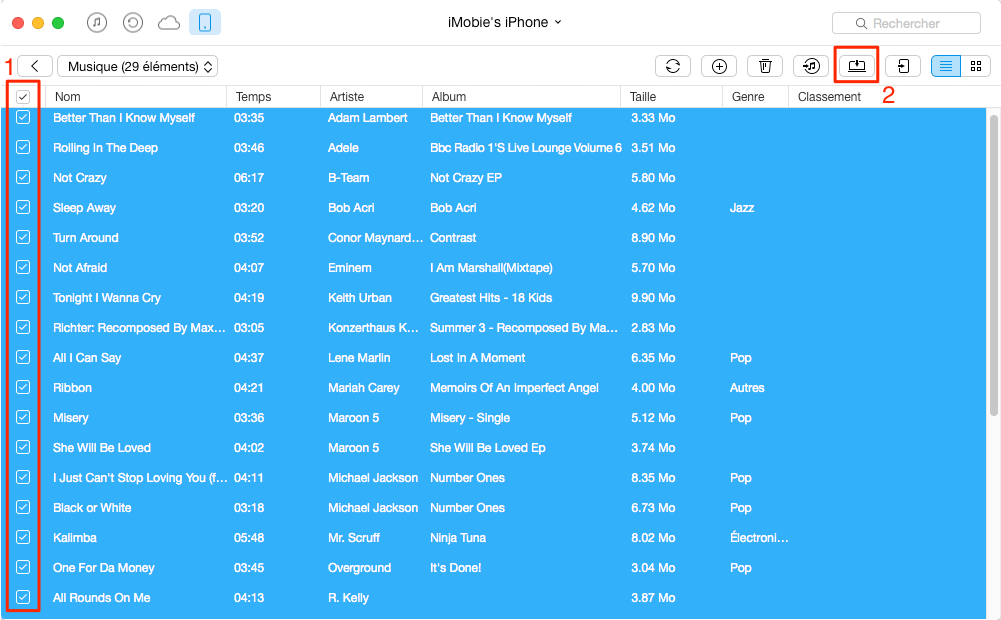Select the Misery song title
The height and width of the screenshot is (620, 1001).
(x=71, y=418)
